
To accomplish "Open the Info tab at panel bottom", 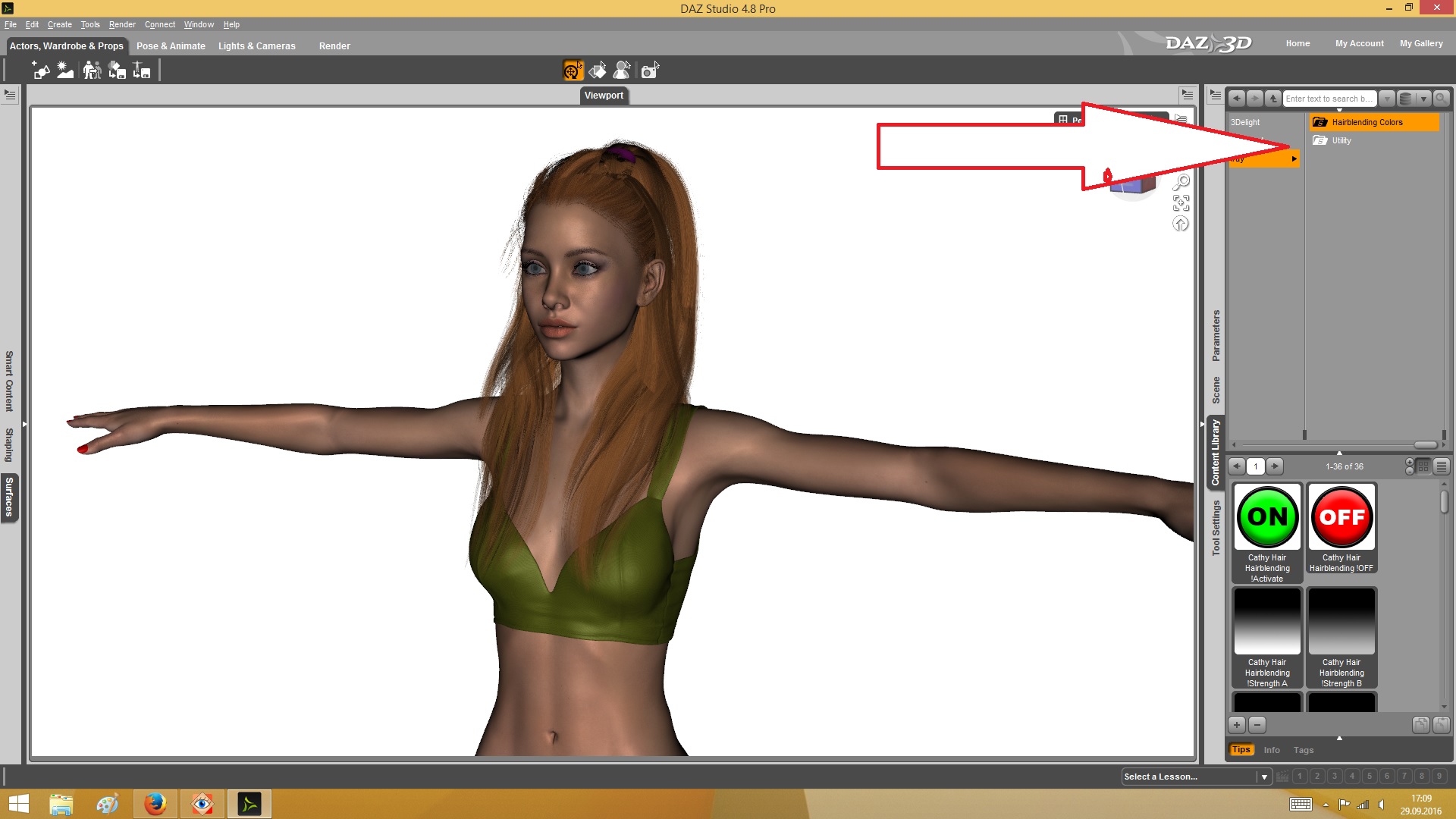I will click(1272, 750).
